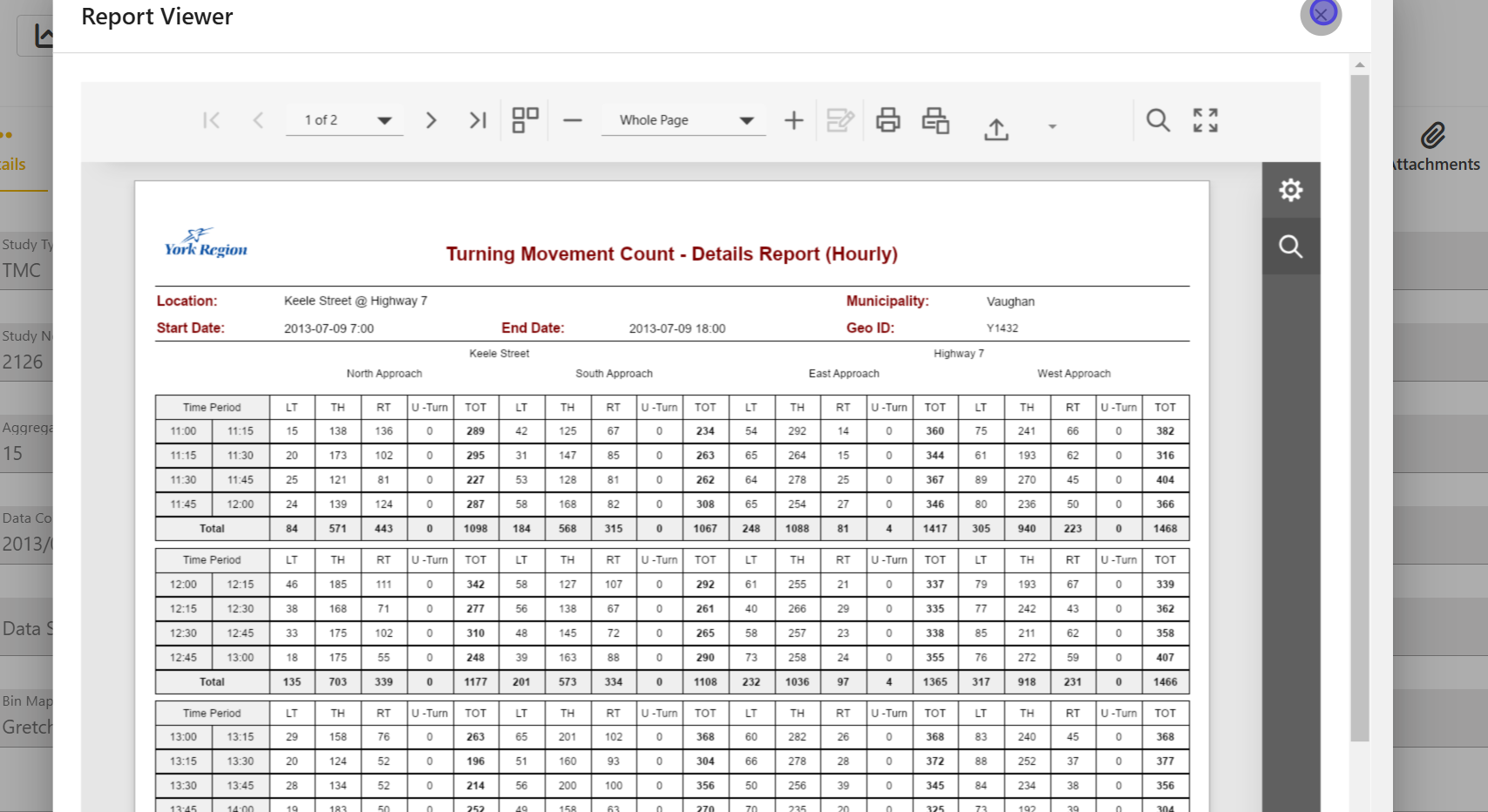Toggle multi-page thumbnail view
The width and height of the screenshot is (1488, 812).
(x=525, y=120)
